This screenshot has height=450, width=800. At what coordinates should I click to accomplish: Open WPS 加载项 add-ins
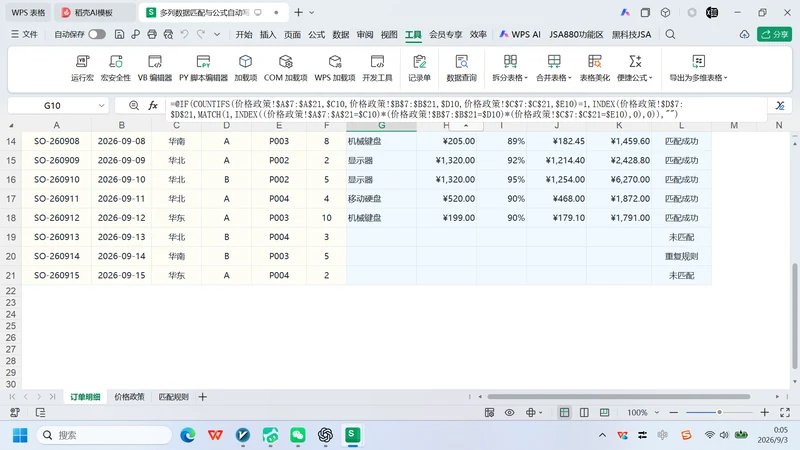335,68
